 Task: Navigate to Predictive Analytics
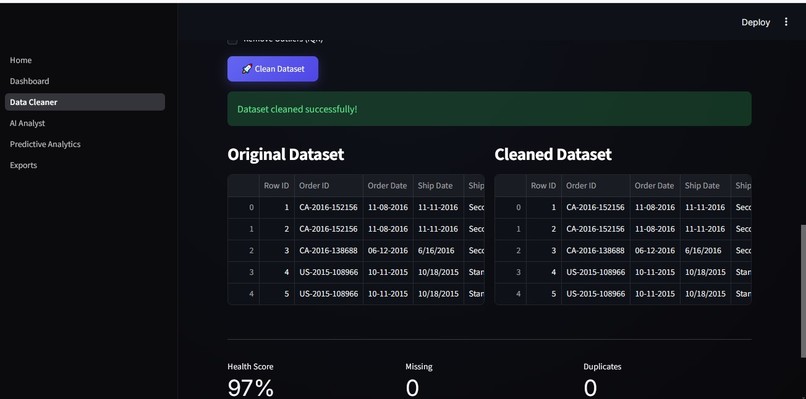[x=45, y=144]
